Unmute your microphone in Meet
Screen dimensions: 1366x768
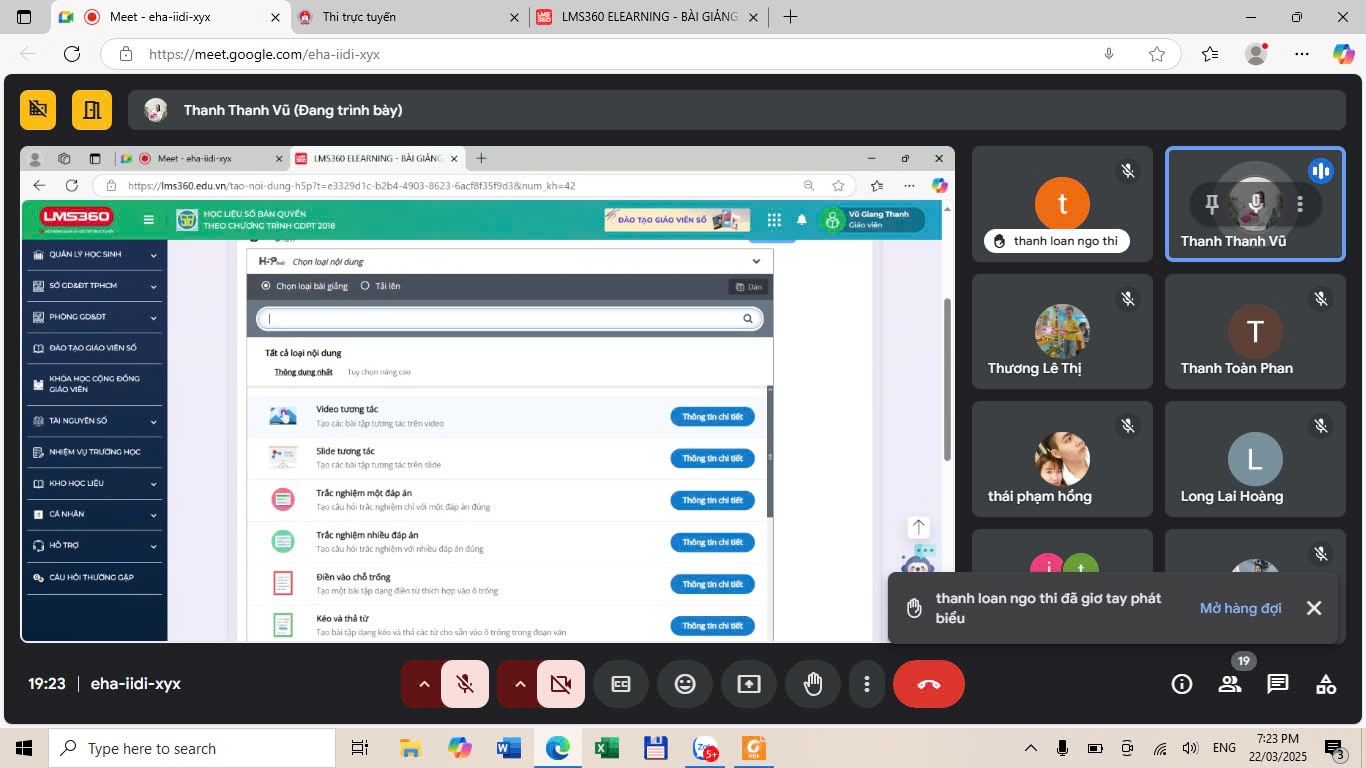[x=465, y=684]
